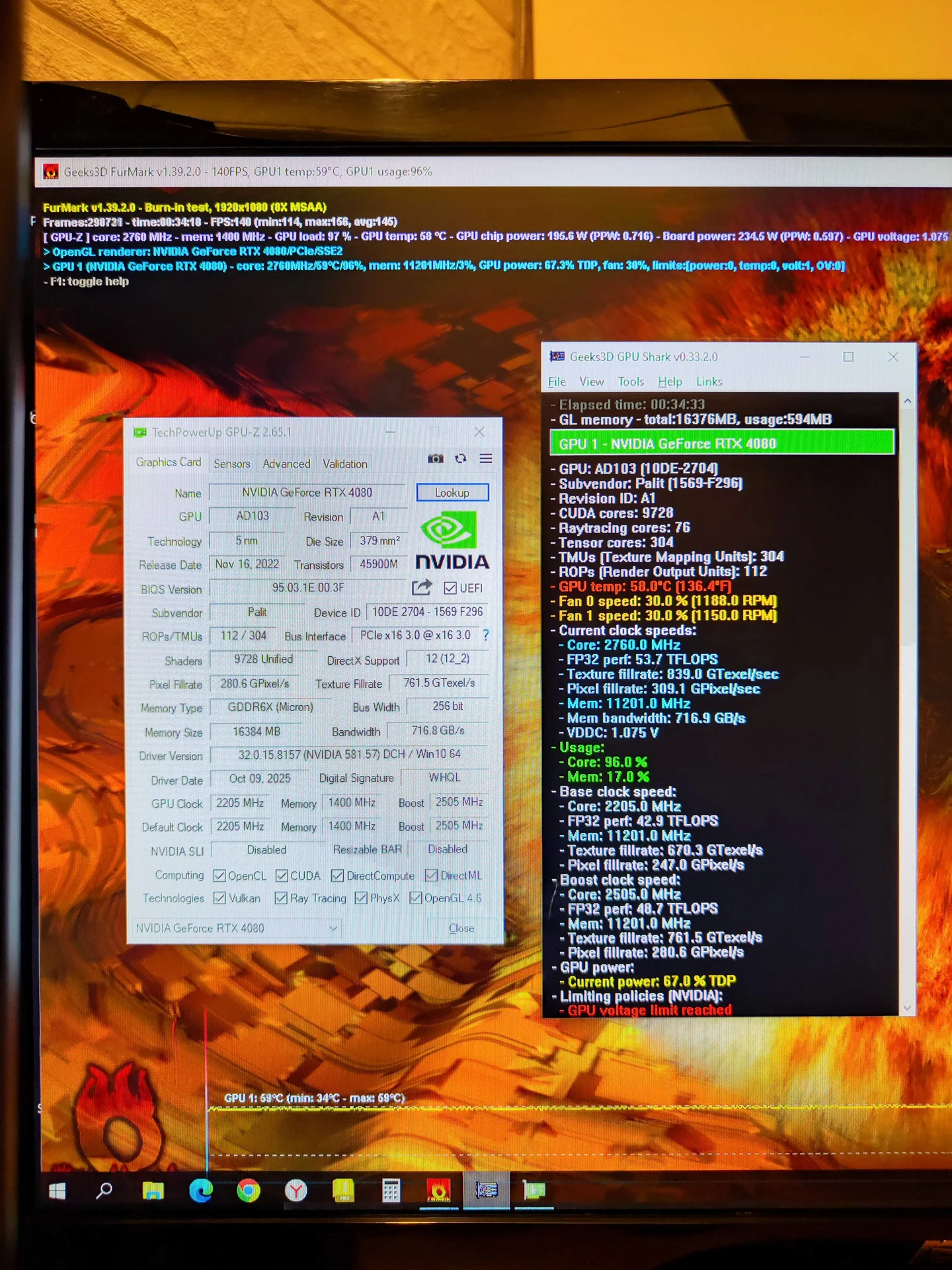Select the Graphics Card tab
The height and width of the screenshot is (1270, 952).
tap(169, 462)
